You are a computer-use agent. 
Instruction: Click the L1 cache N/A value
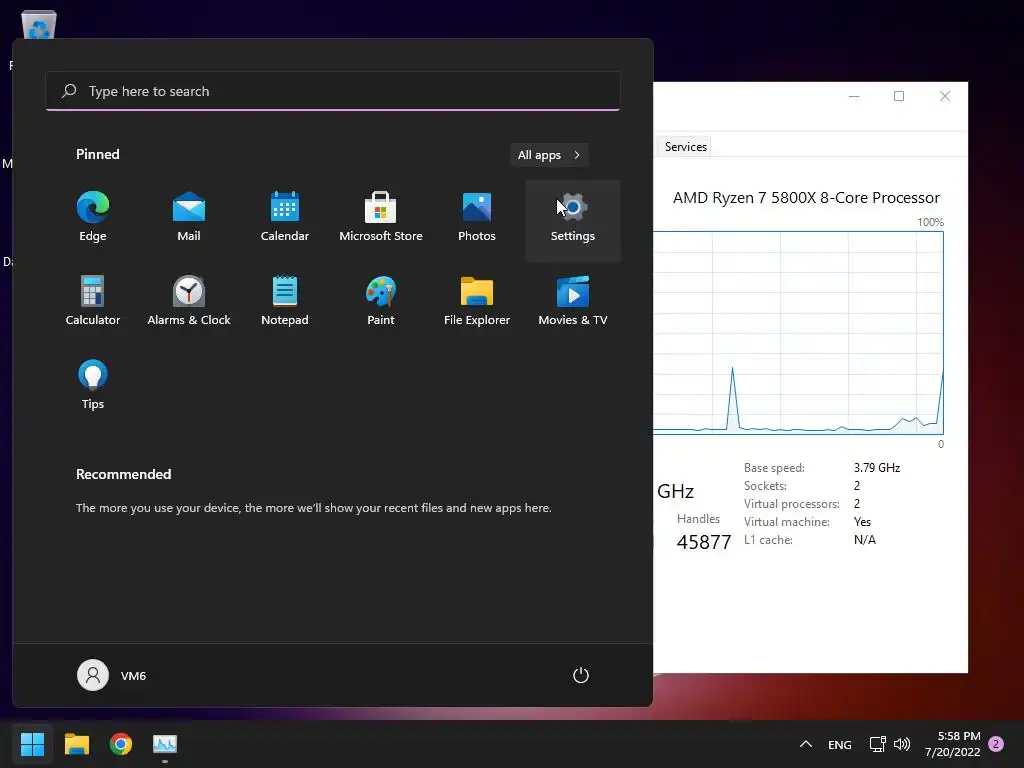click(x=865, y=539)
